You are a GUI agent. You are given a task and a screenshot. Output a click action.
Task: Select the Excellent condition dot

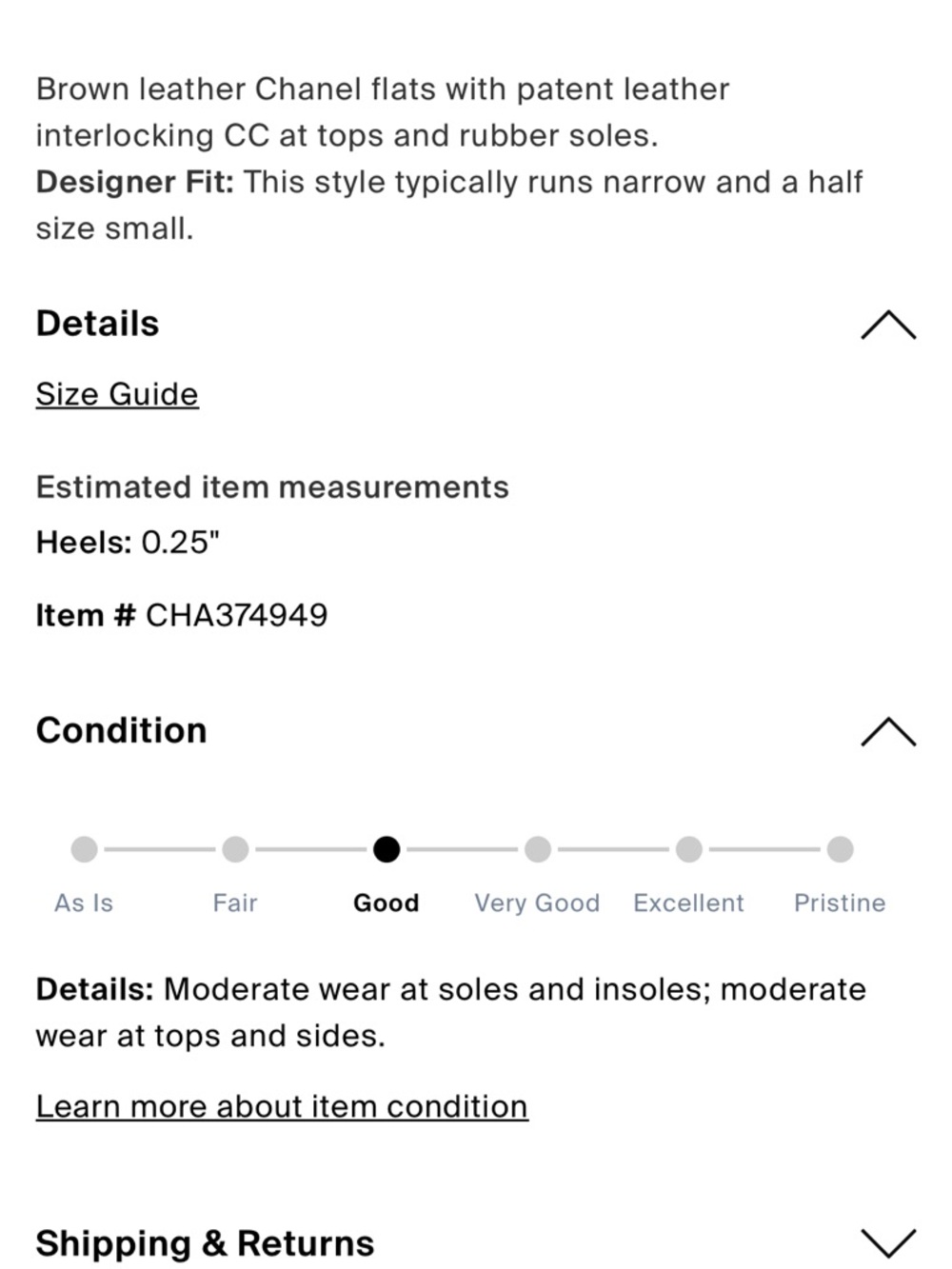pyautogui.click(x=689, y=849)
